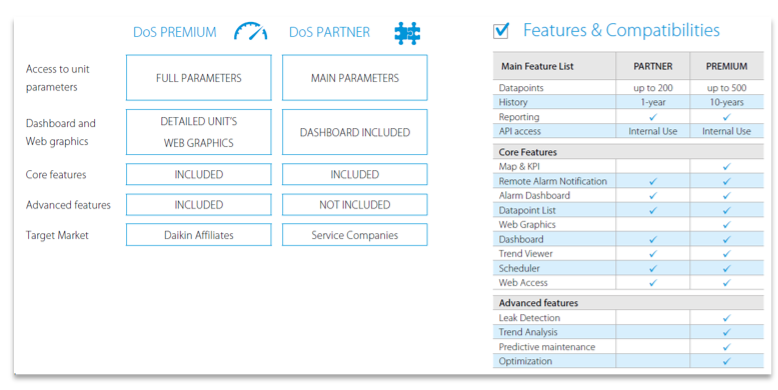Click PARTNER checkmark in Datapoint List row
Screen dimensions: 778x390
(653, 210)
